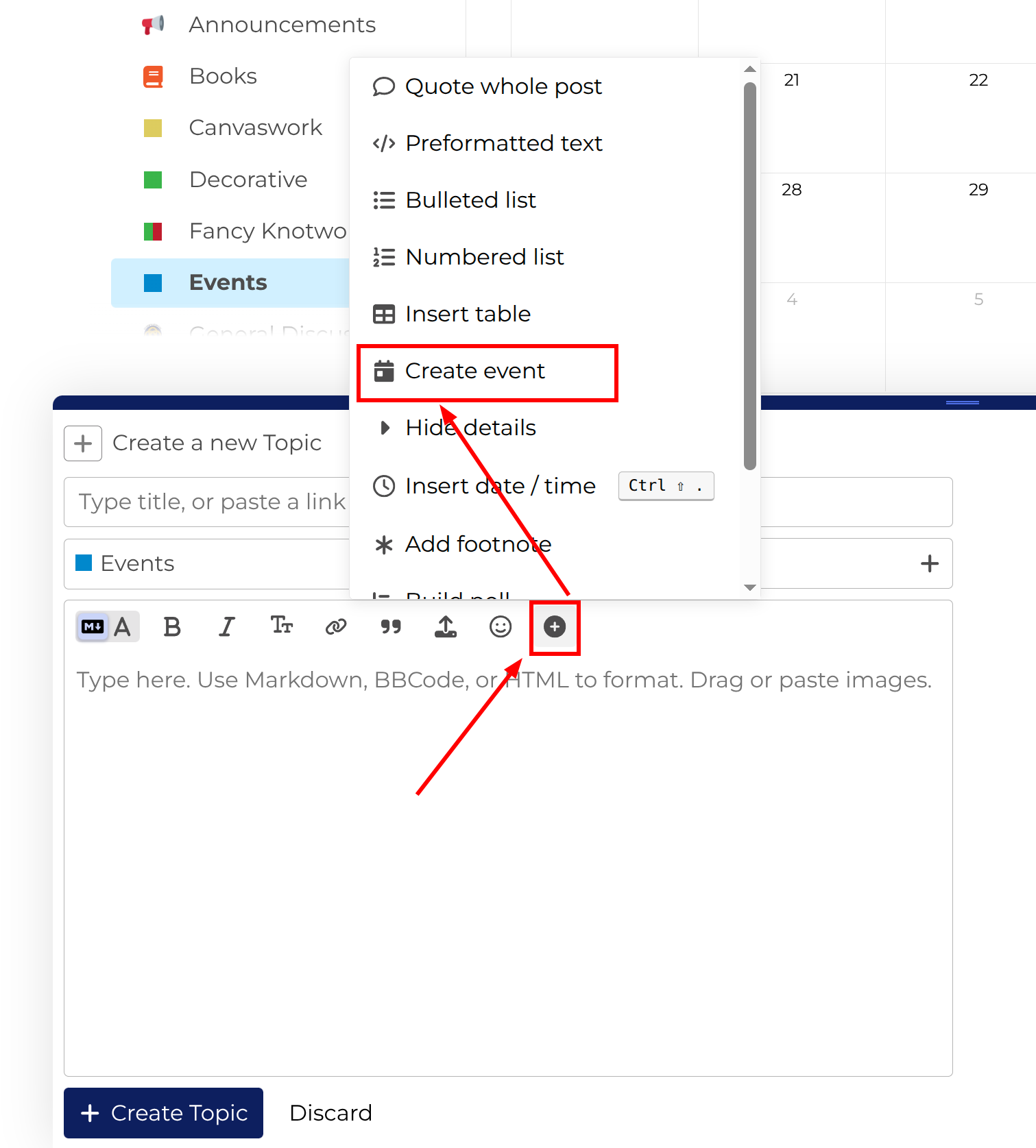
Task: Click the Discard link
Action: coord(330,1112)
